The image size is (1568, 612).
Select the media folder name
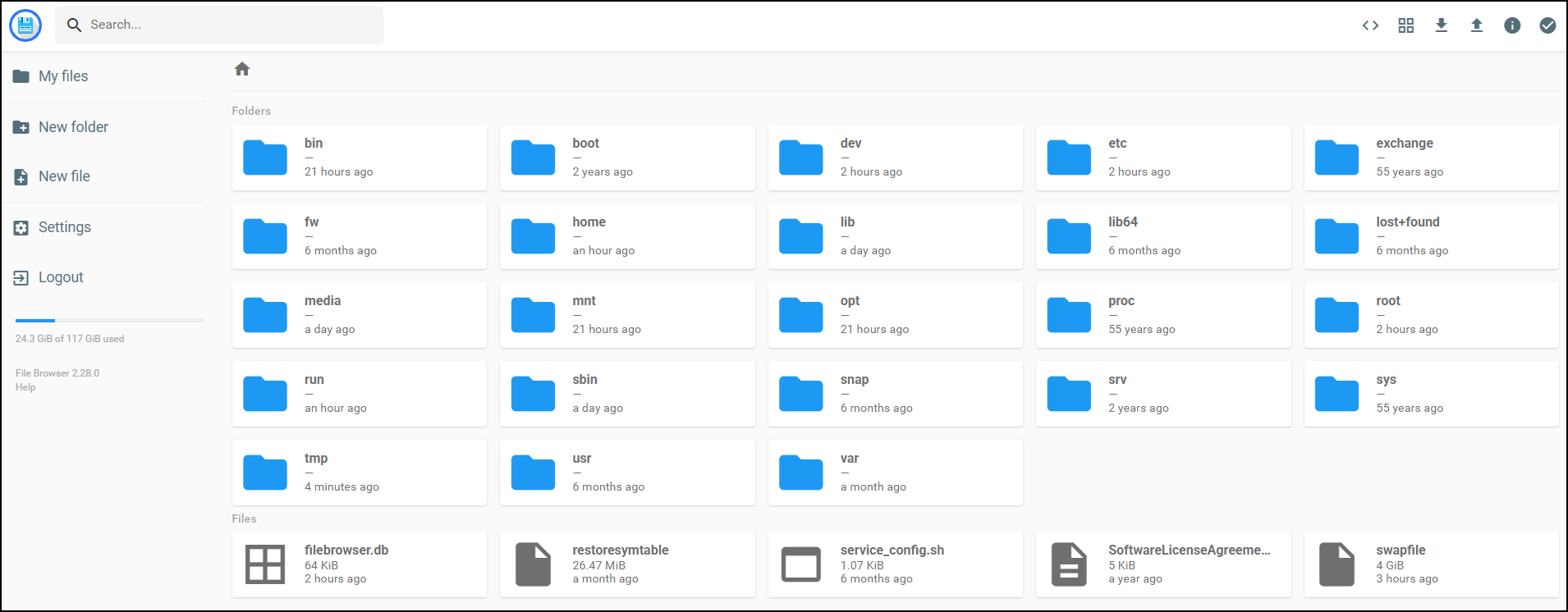(323, 301)
